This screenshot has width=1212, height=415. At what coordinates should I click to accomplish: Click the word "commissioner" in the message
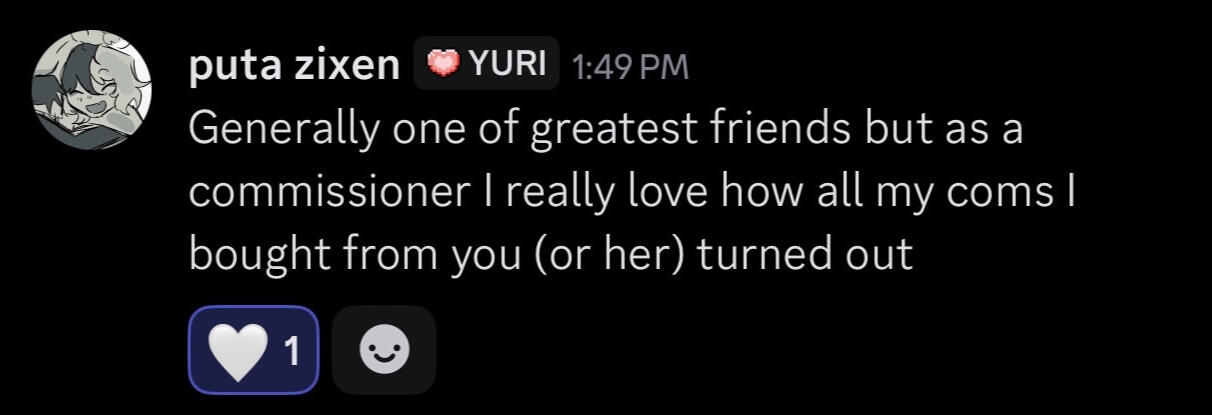coord(328,193)
